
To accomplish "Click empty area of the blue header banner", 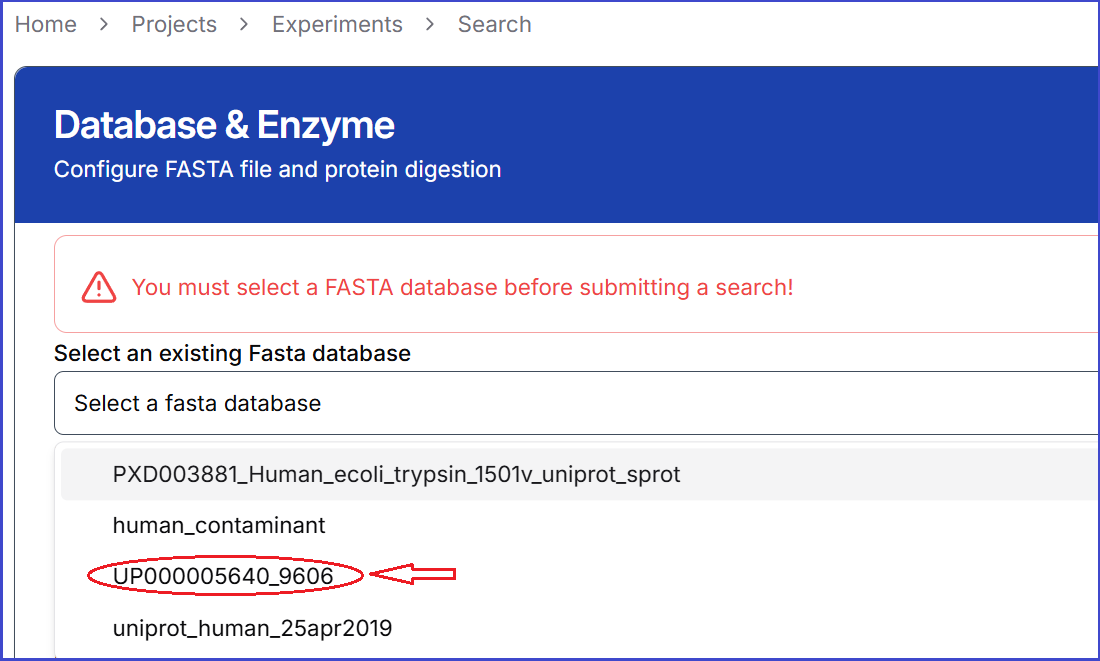I will (x=800, y=140).
